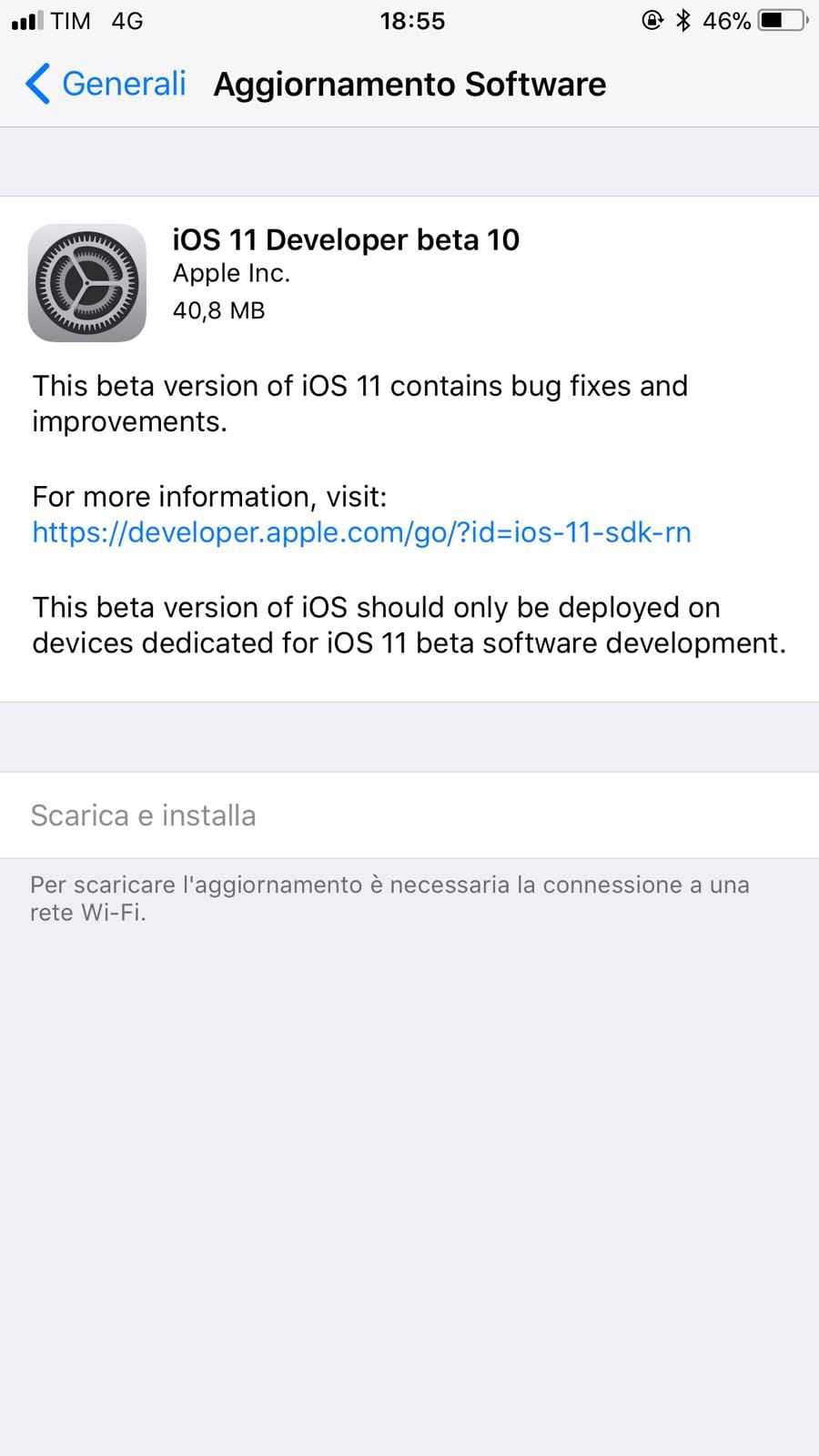The height and width of the screenshot is (1456, 819).
Task: Tap the 46% battery percentage
Action: coord(726,21)
